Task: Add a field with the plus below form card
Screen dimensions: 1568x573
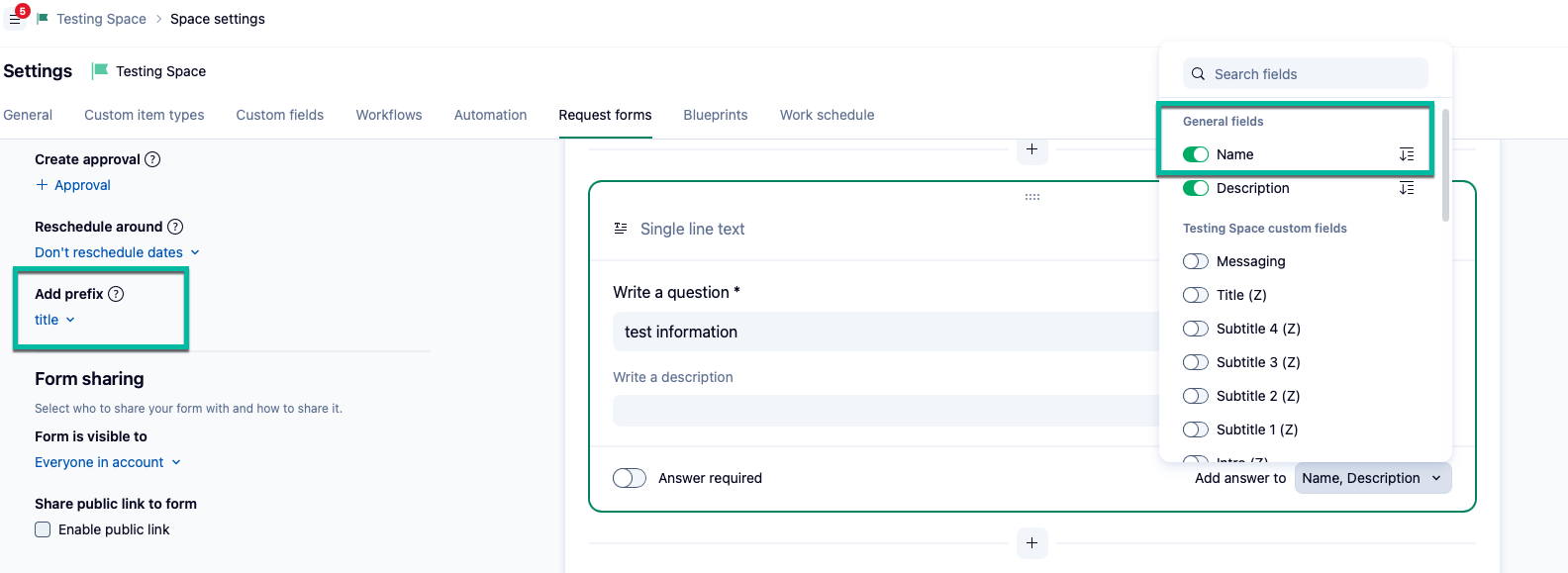Action: tap(1031, 542)
